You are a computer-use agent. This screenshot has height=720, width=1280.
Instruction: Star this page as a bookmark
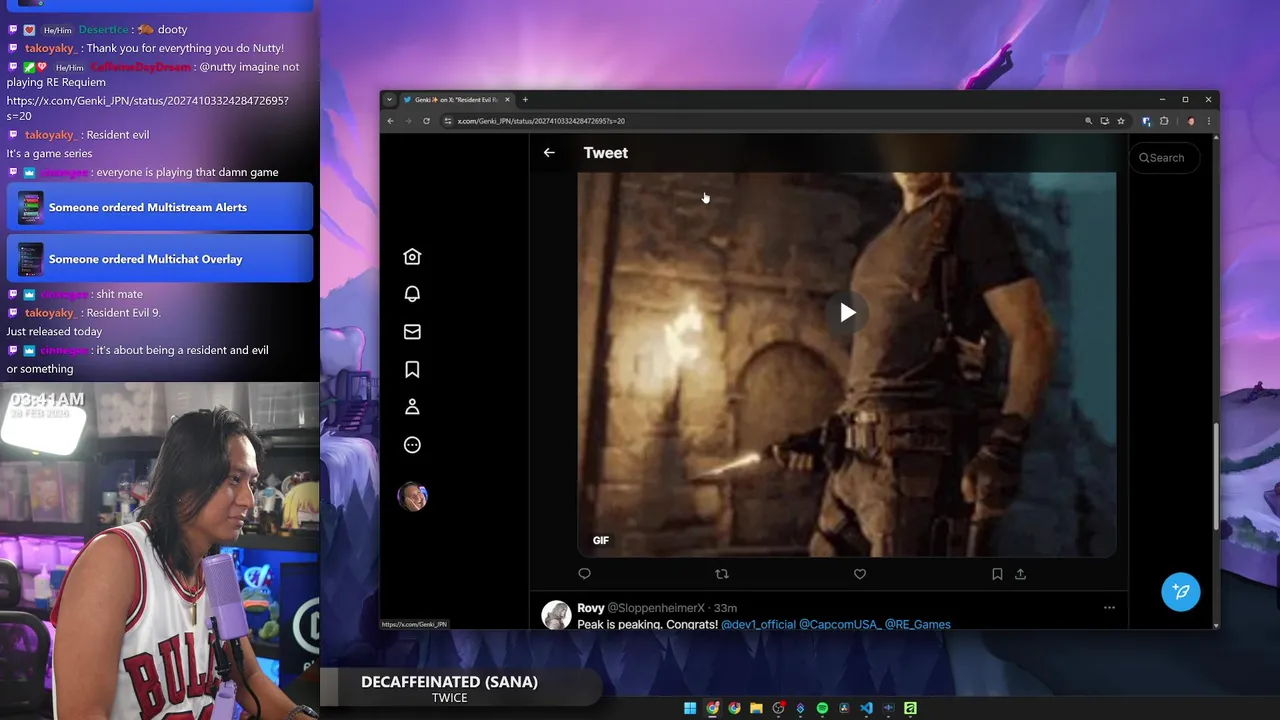tap(1121, 121)
